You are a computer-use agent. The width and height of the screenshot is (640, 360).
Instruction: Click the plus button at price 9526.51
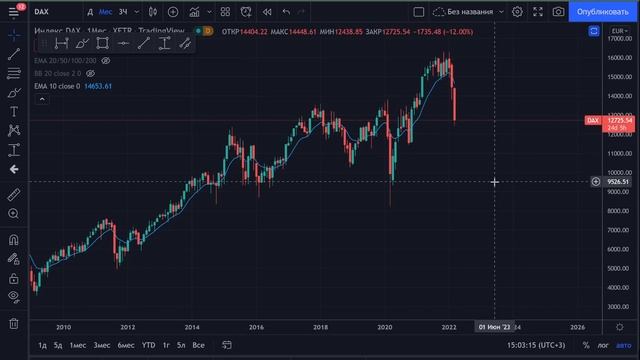pos(596,182)
